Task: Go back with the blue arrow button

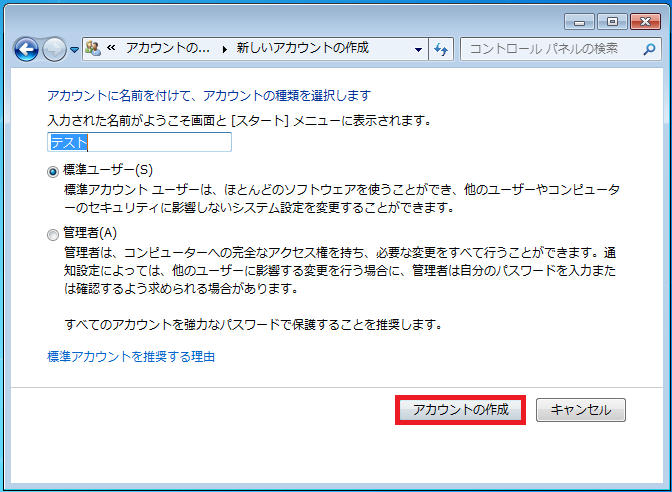Action: 26,49
